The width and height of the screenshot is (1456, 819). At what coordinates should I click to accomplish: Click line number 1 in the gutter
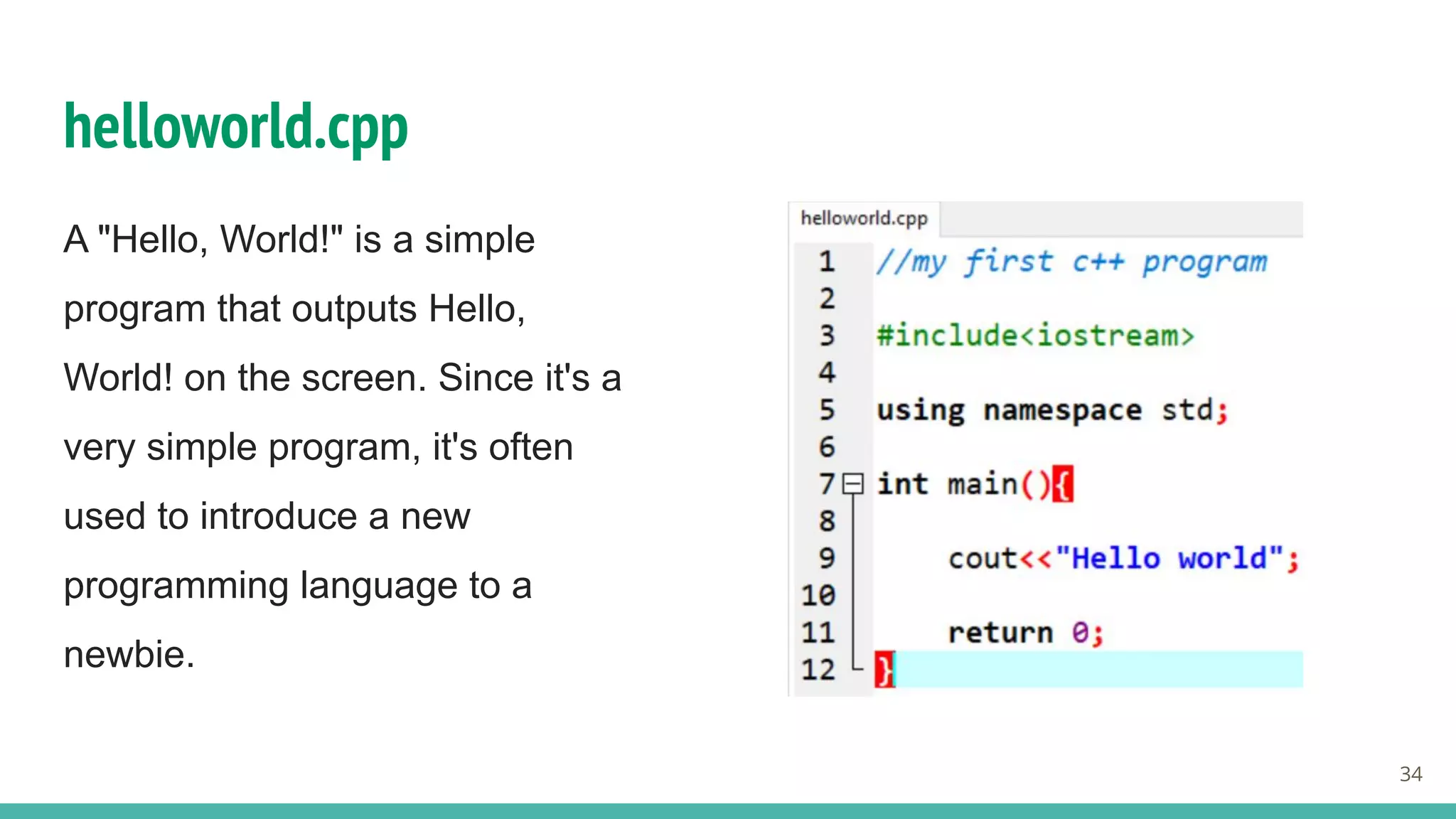826,262
